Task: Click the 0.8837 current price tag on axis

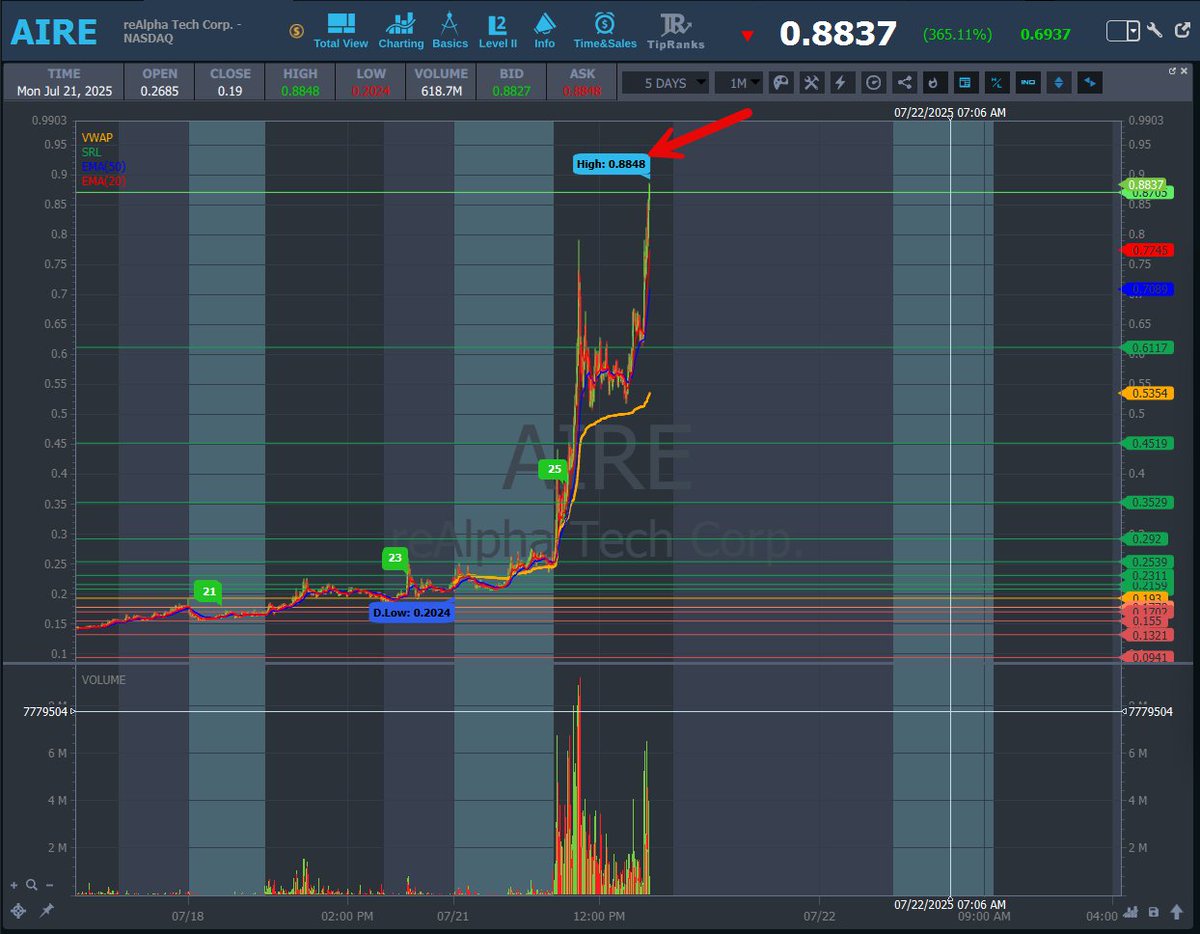Action: tap(1146, 184)
